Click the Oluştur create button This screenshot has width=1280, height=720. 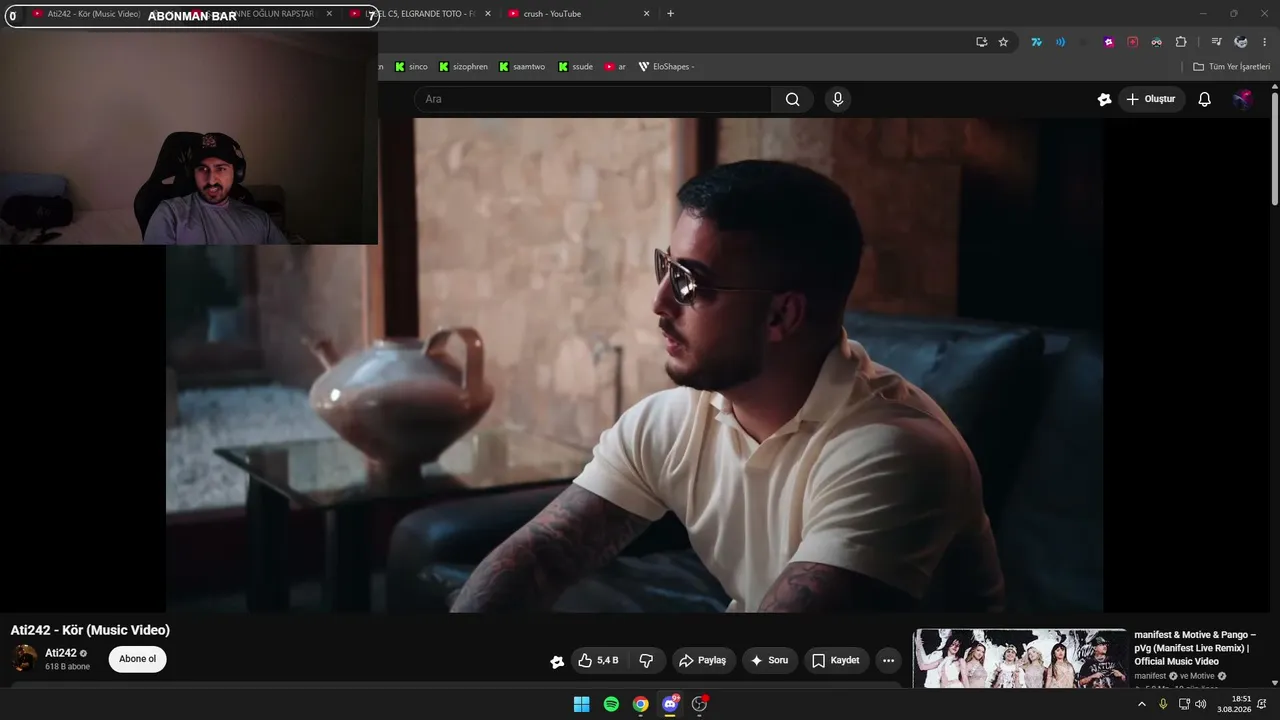[1151, 99]
